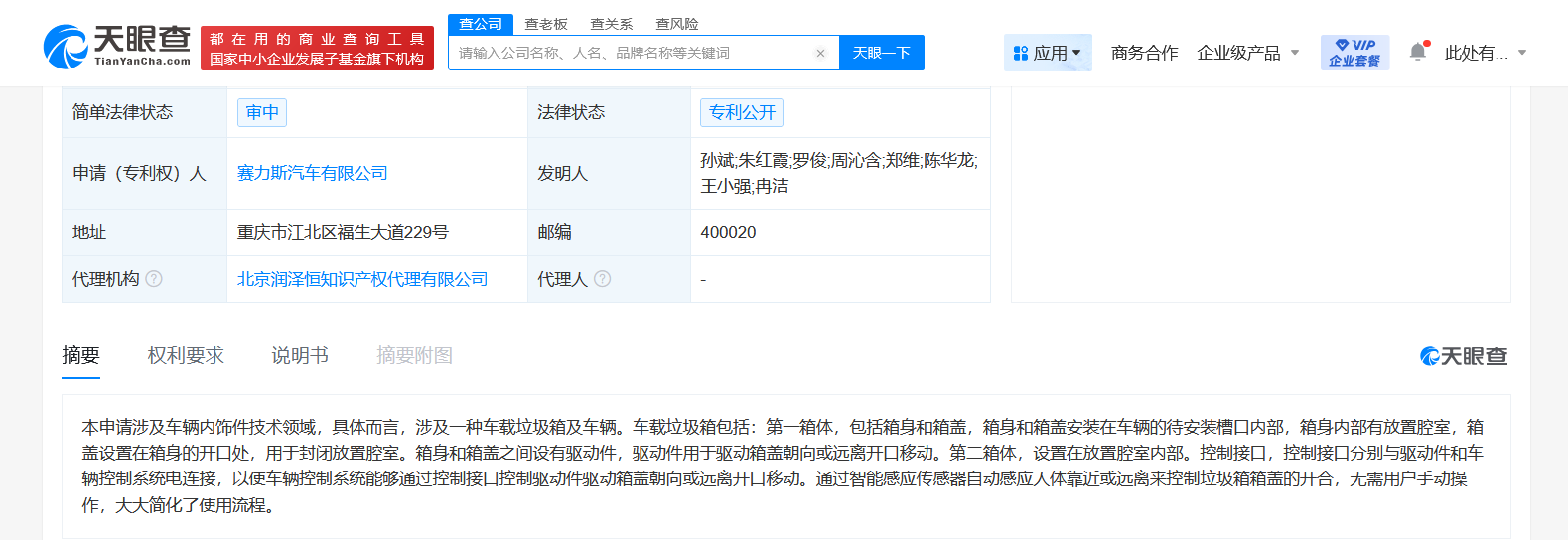Click the red promotional banner
Screen dimensions: 1568x540
(x=317, y=48)
